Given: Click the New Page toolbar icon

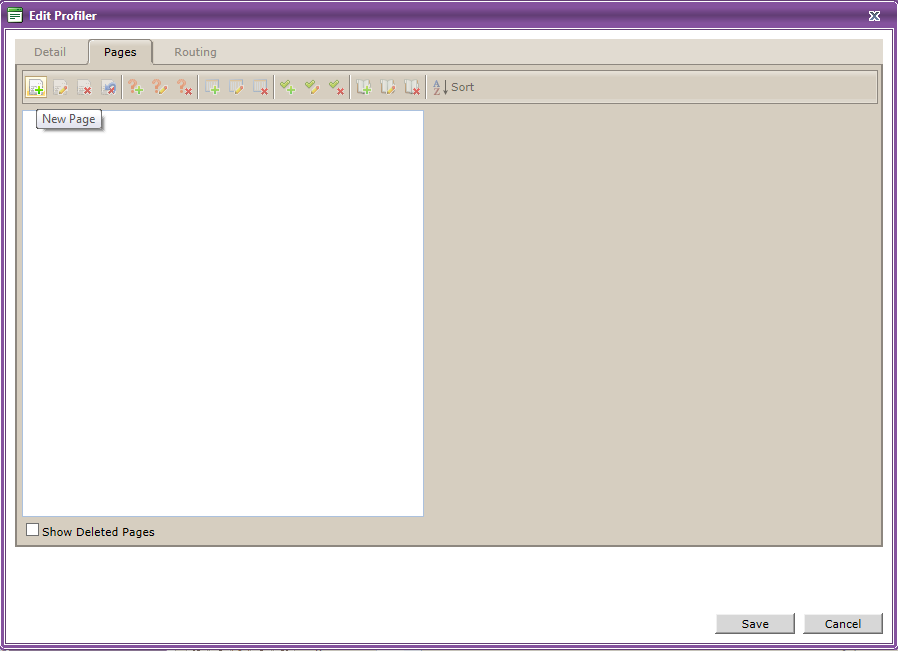Looking at the screenshot, I should tap(36, 87).
